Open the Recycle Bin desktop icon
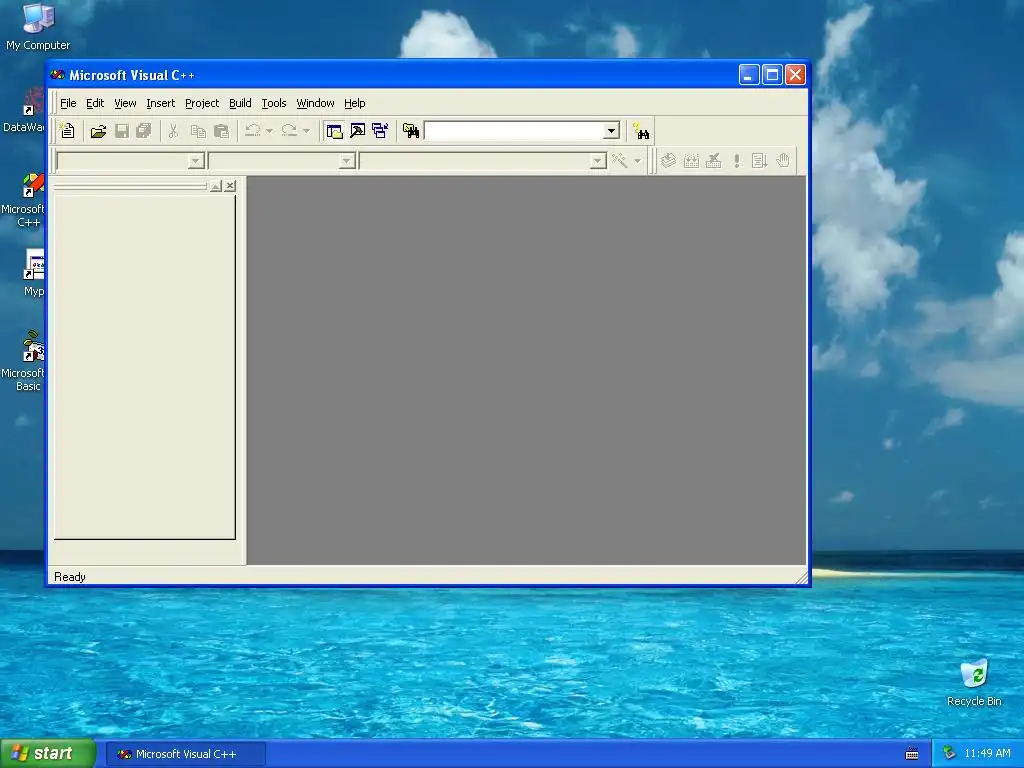The height and width of the screenshot is (768, 1024). click(974, 683)
